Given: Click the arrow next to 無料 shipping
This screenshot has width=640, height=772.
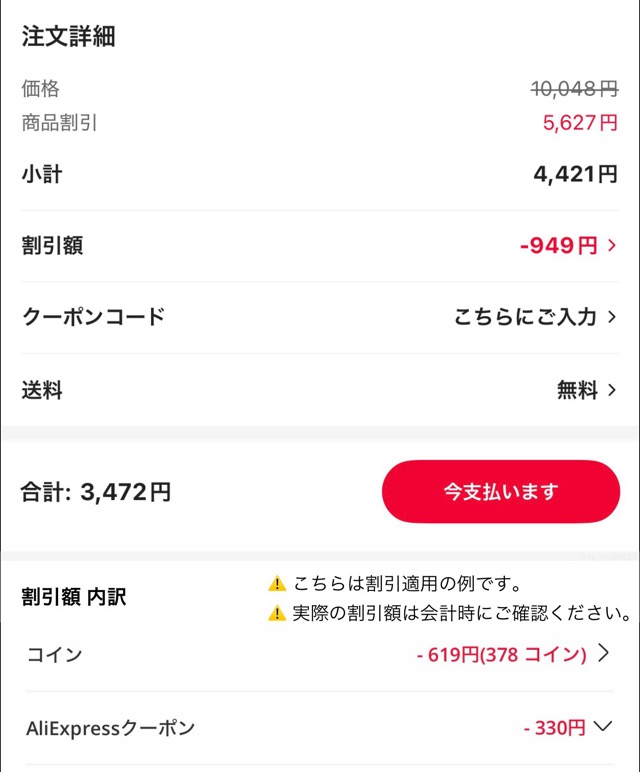Looking at the screenshot, I should (x=612, y=390).
